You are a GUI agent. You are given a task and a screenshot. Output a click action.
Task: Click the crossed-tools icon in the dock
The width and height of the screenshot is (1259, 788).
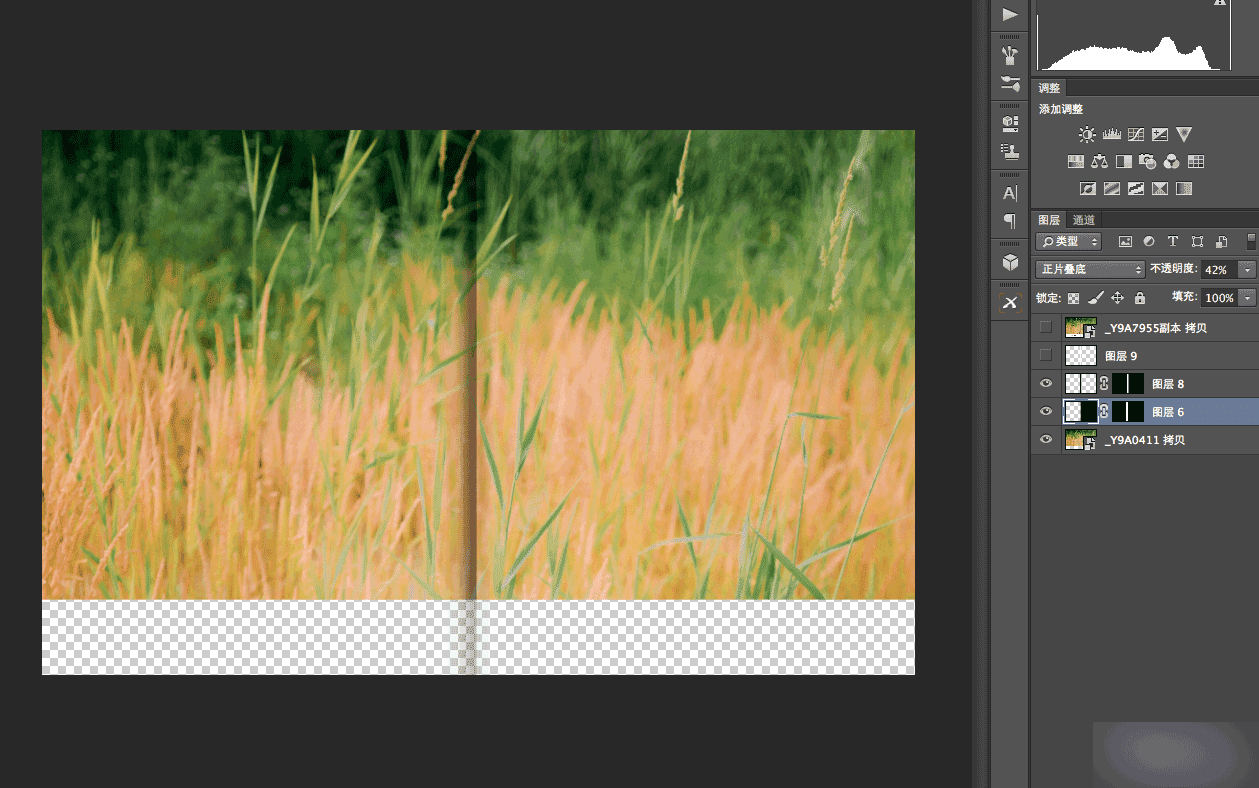click(1010, 302)
